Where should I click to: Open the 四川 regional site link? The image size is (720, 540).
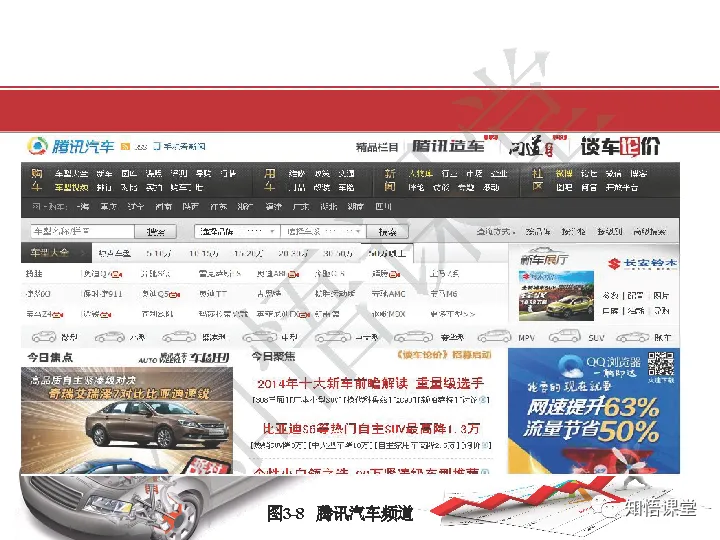pyautogui.click(x=383, y=207)
